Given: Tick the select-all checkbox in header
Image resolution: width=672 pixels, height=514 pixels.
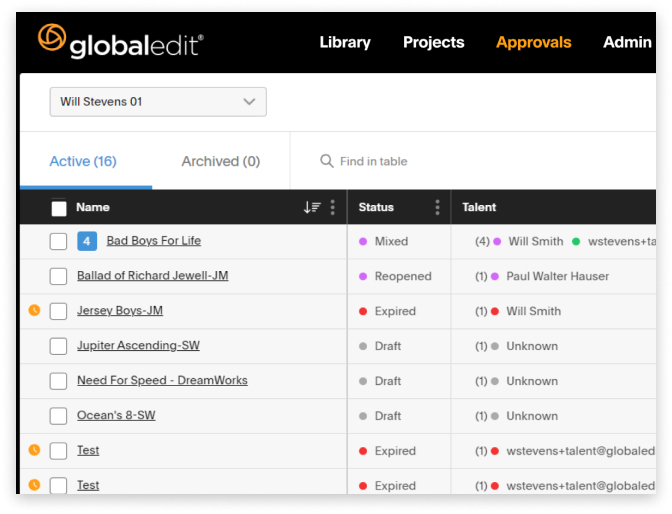Looking at the screenshot, I should pos(59,208).
